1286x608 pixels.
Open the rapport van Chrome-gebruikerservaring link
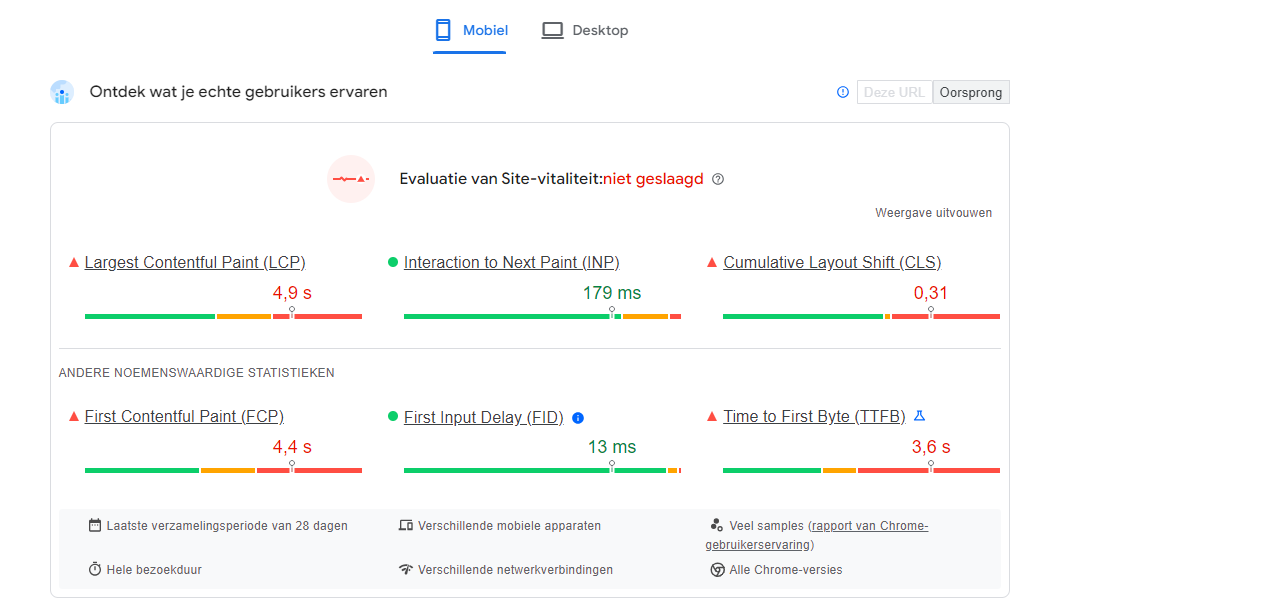click(x=868, y=525)
